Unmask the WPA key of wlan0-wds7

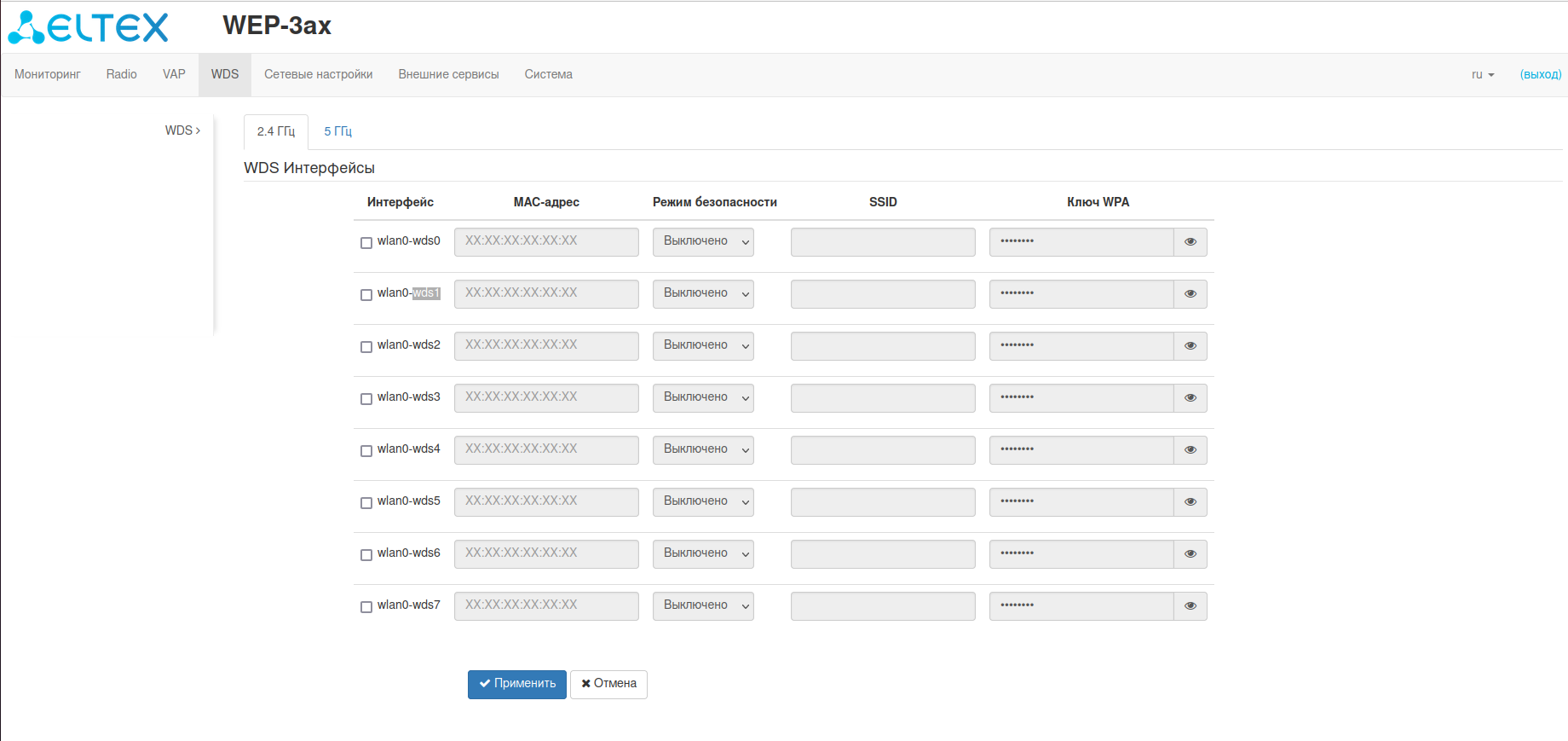(1190, 606)
